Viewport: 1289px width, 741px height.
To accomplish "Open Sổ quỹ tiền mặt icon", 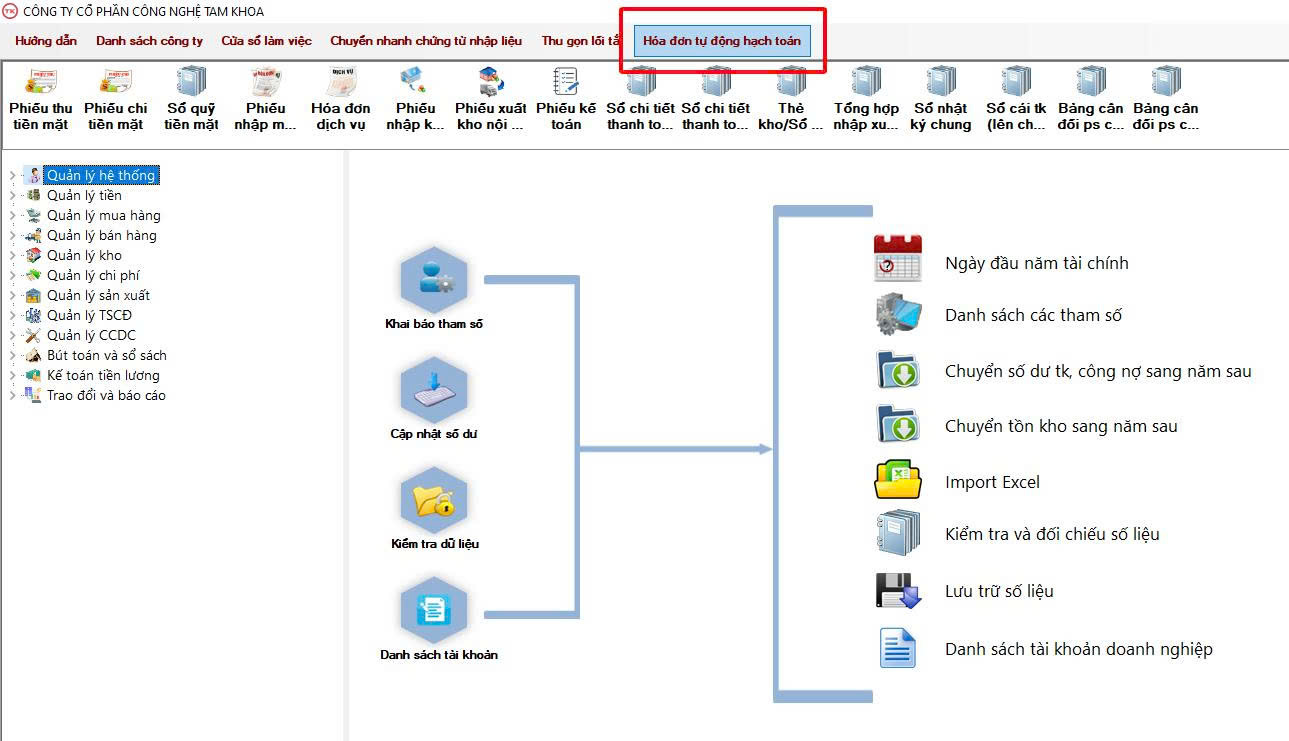I will click(191, 82).
